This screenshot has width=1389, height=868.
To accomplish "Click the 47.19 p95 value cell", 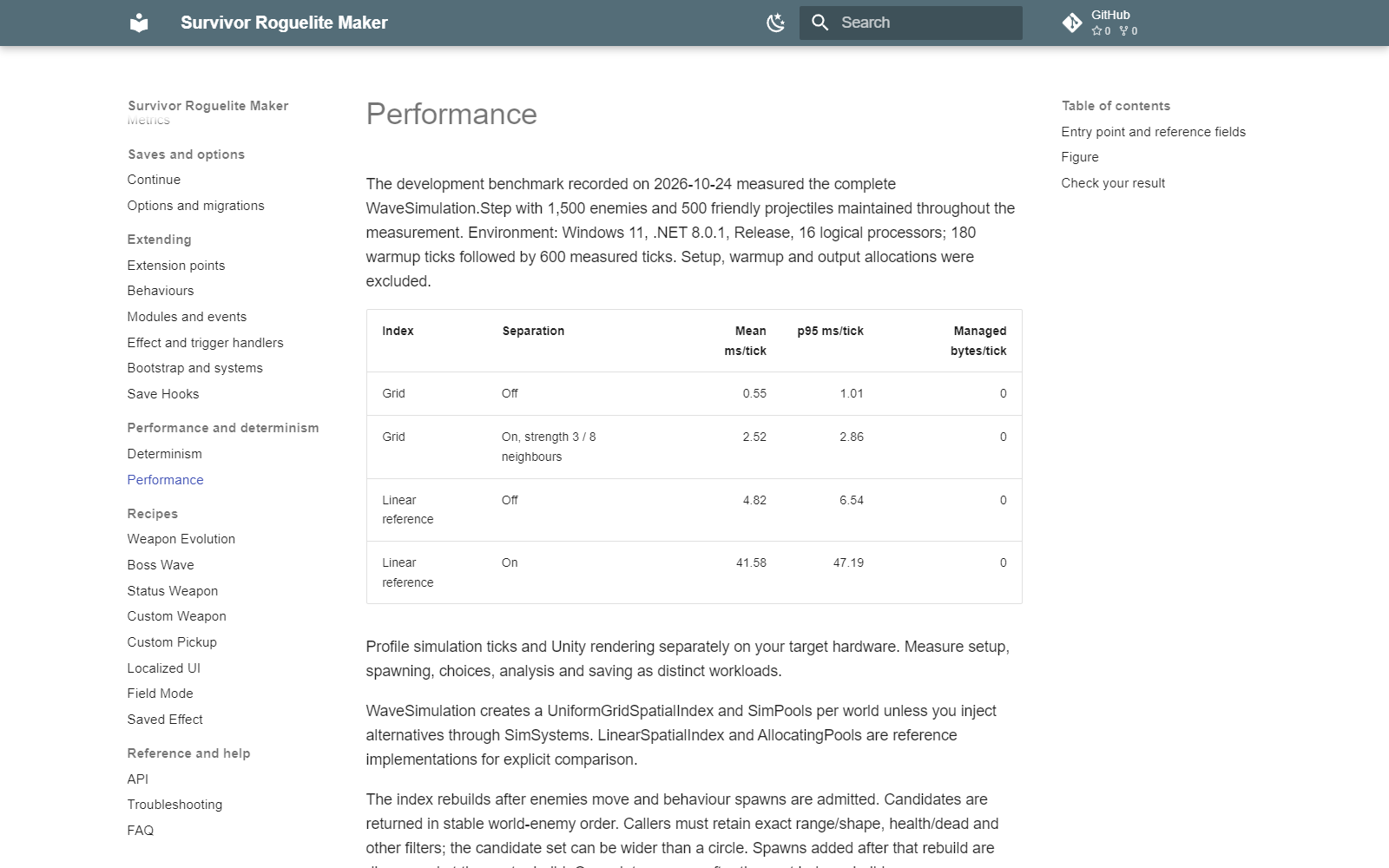I will 848,562.
